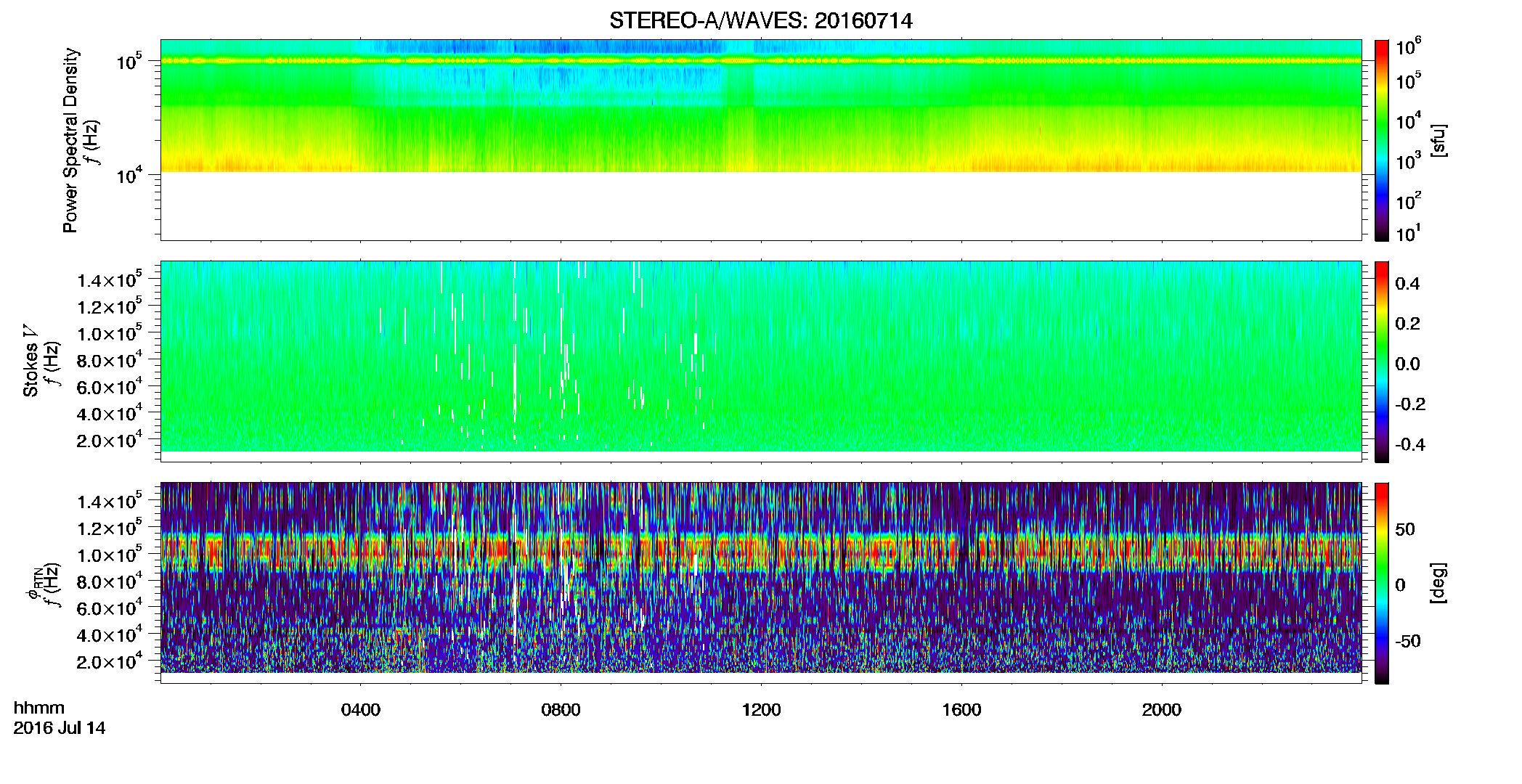Select the 0400 time axis label
Image resolution: width=1522 pixels, height=784 pixels.
point(361,710)
